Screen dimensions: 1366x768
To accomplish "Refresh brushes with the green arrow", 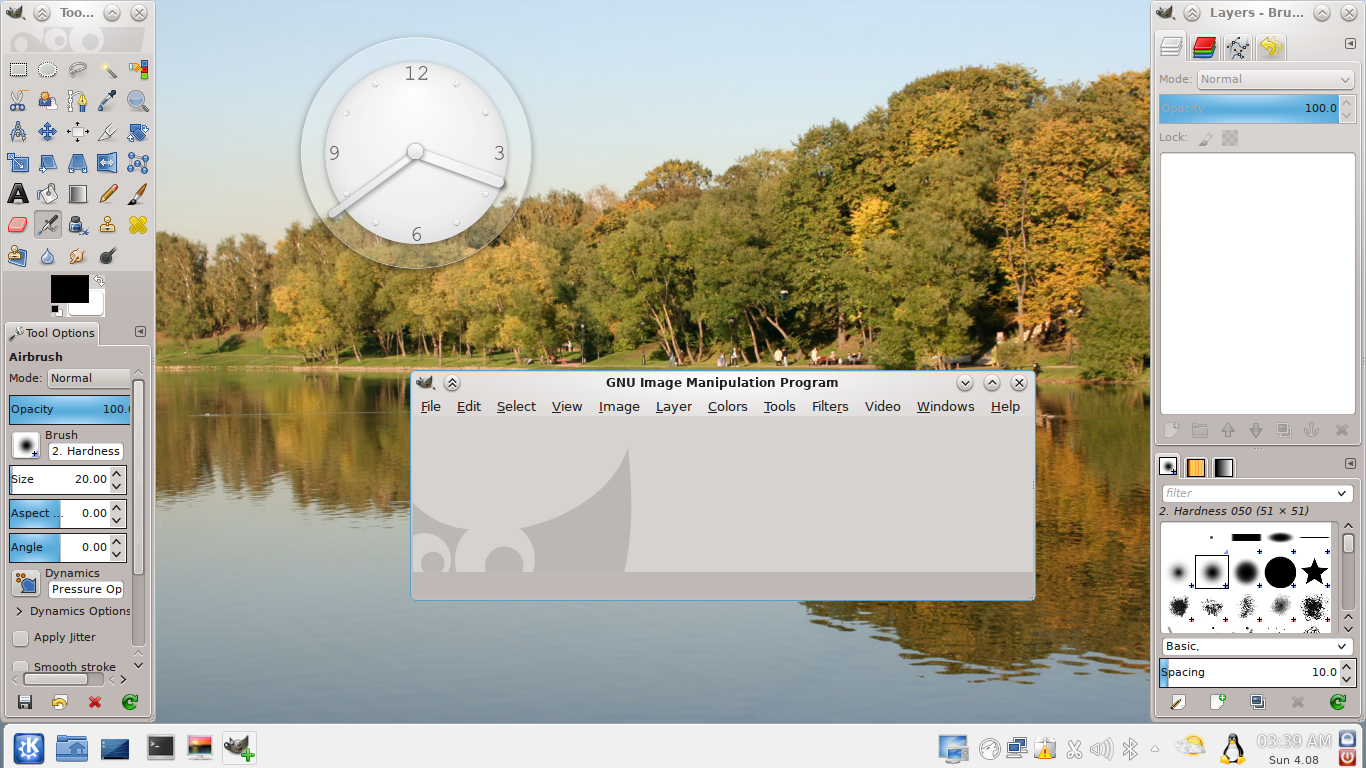I will pos(1338,702).
